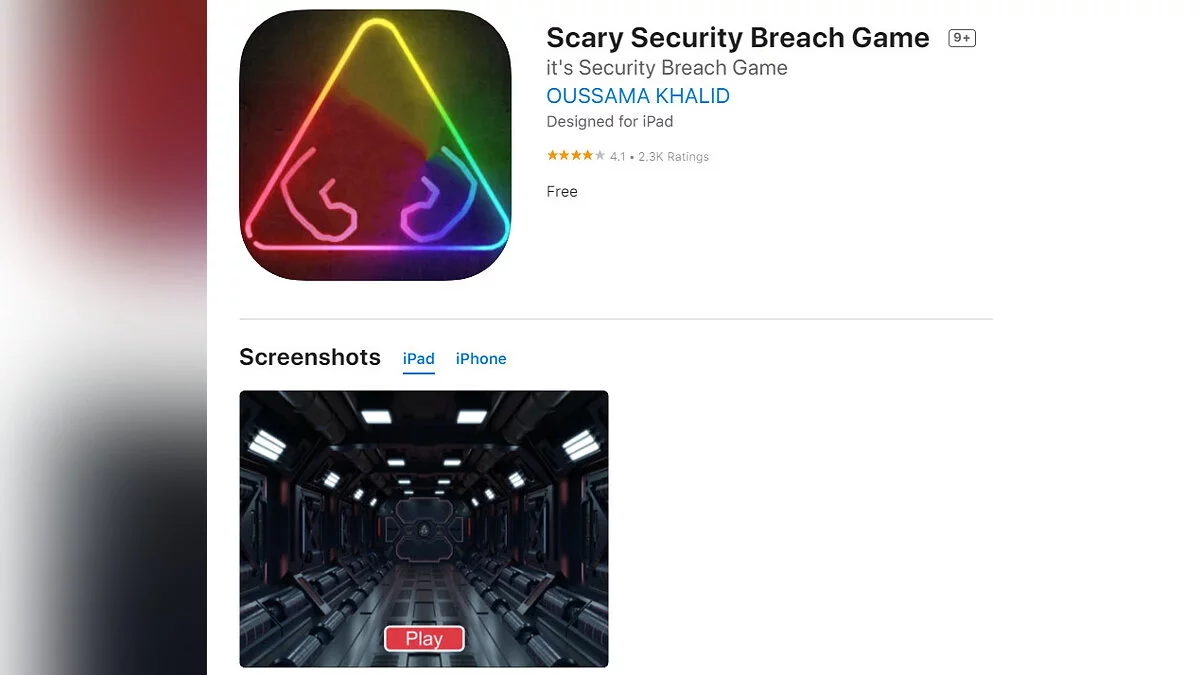
Task: Click the "it's Security Breach Game" subtitle
Action: point(667,68)
